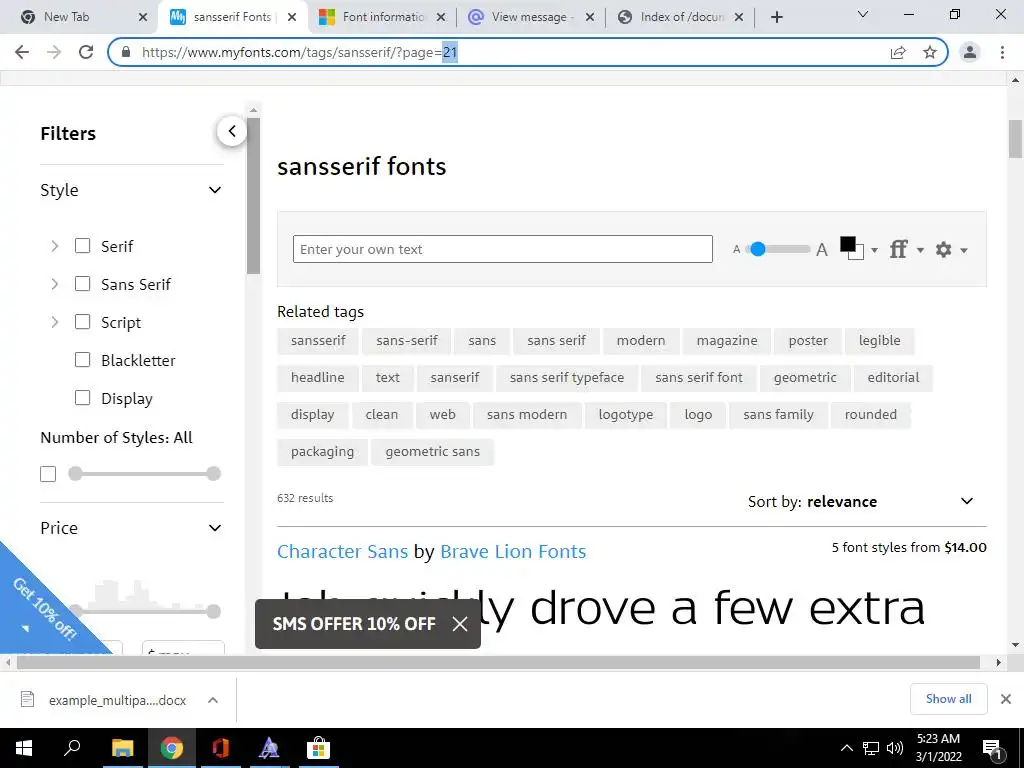
Task: Open Microsoft Store from the taskbar
Action: [319, 748]
